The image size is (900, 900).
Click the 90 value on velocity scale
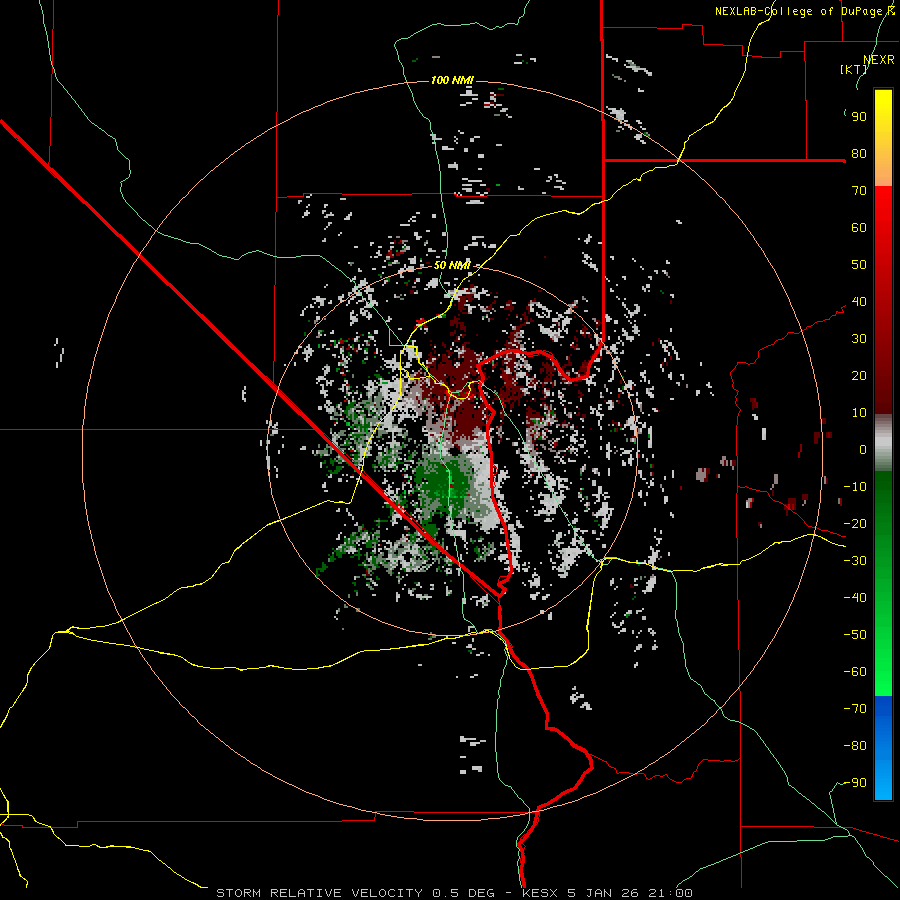[x=859, y=117]
